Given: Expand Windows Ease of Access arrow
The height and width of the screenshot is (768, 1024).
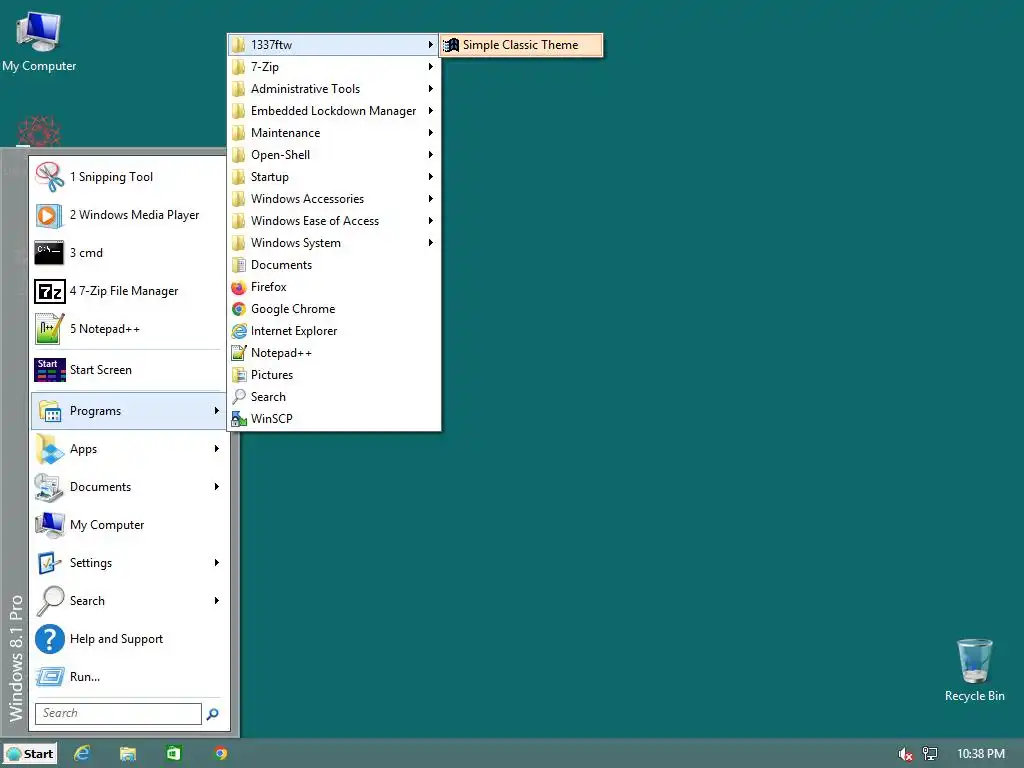Looking at the screenshot, I should click(430, 221).
